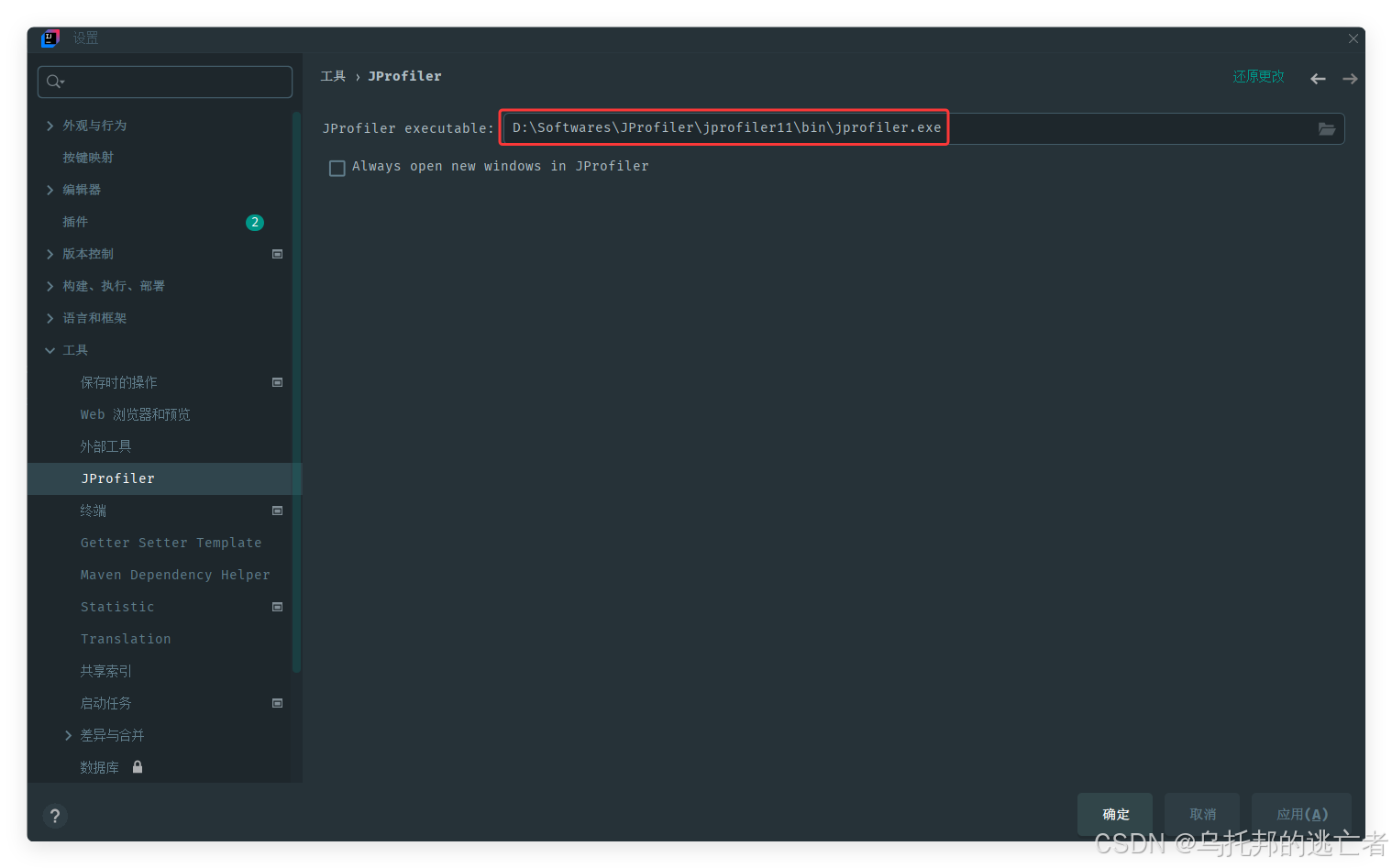Click the 取消 button
This screenshot has height=868, width=1392.
click(1202, 814)
